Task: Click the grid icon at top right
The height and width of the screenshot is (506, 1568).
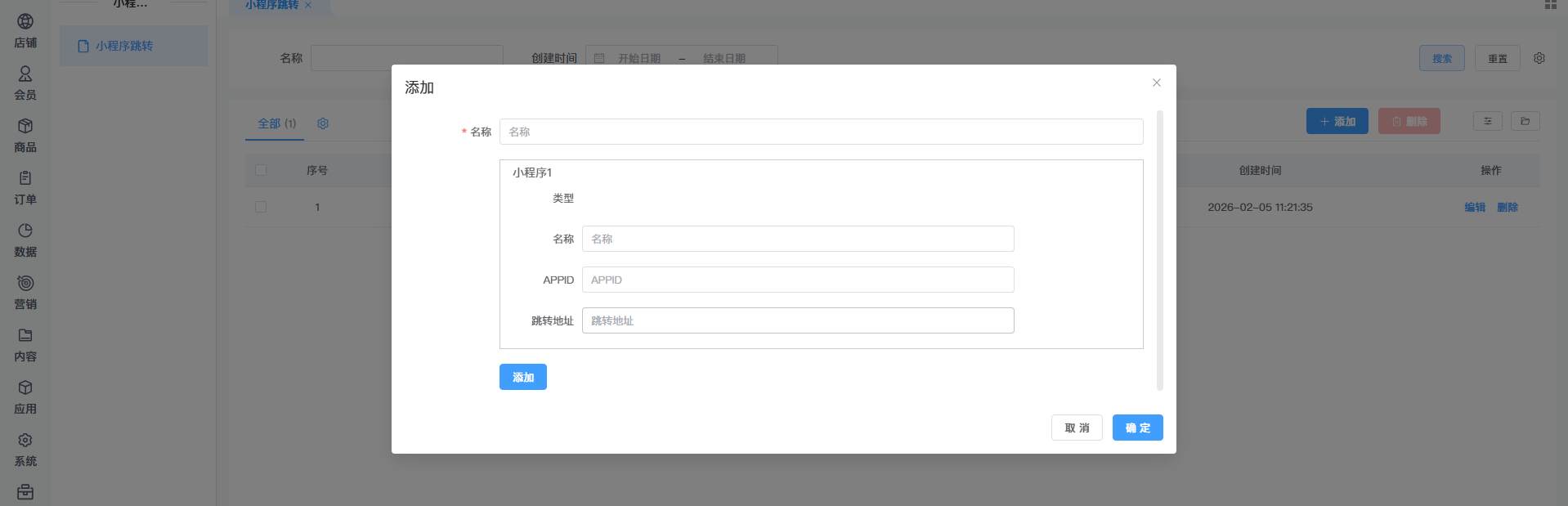Action: click(1551, 4)
